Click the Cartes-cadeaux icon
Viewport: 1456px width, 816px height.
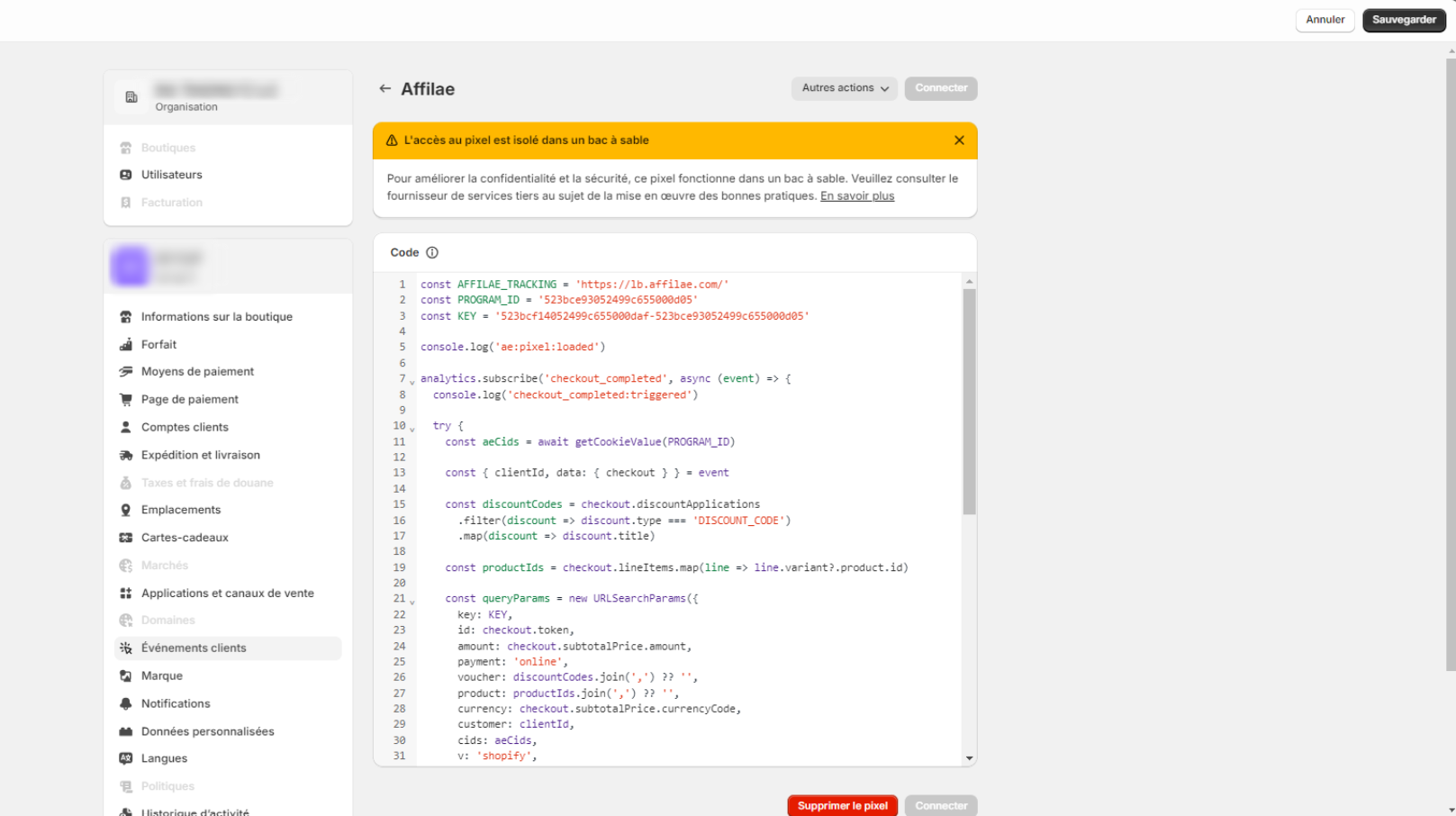(x=126, y=538)
